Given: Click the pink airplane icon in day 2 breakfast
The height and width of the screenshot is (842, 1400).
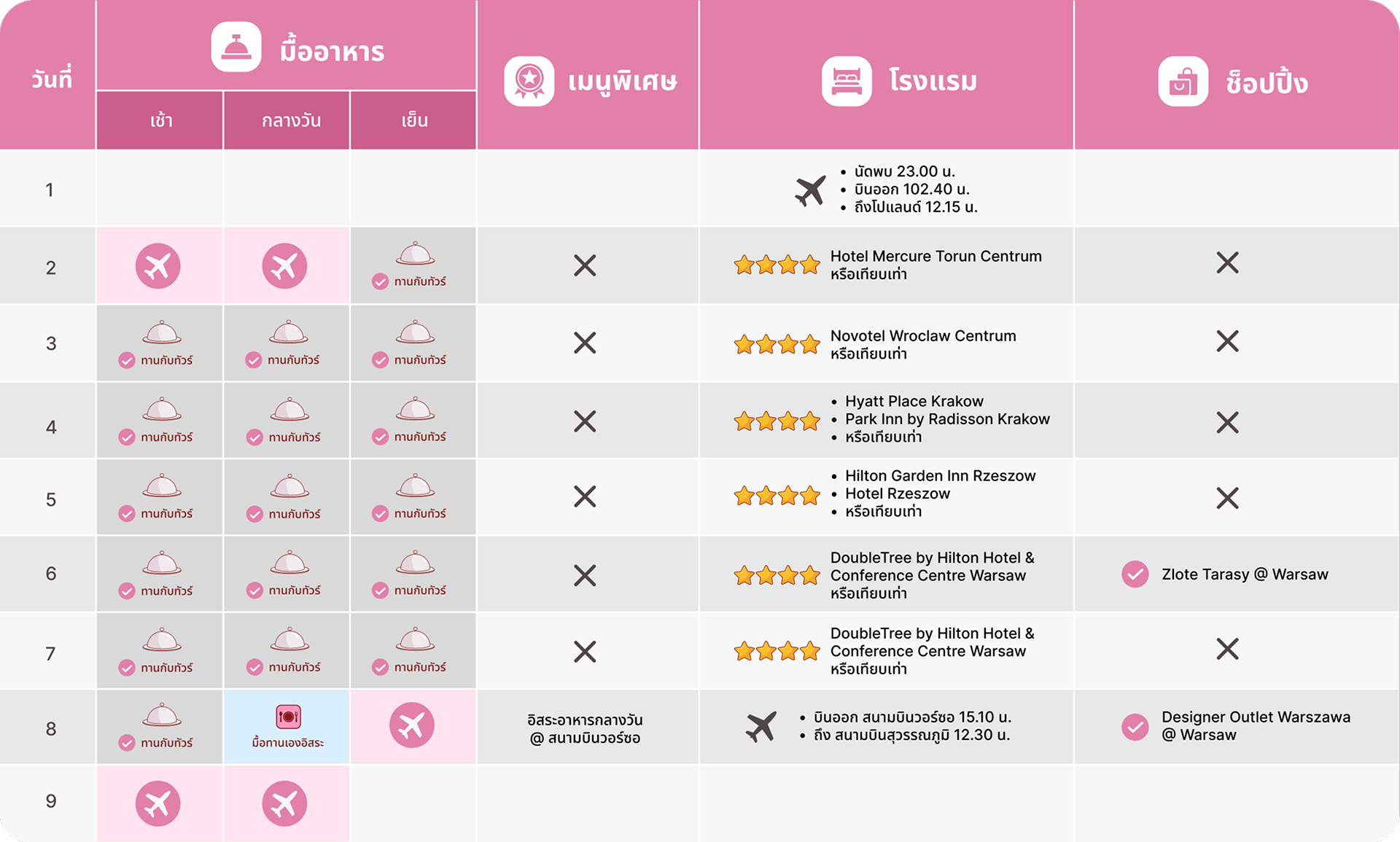Looking at the screenshot, I should pos(157,266).
